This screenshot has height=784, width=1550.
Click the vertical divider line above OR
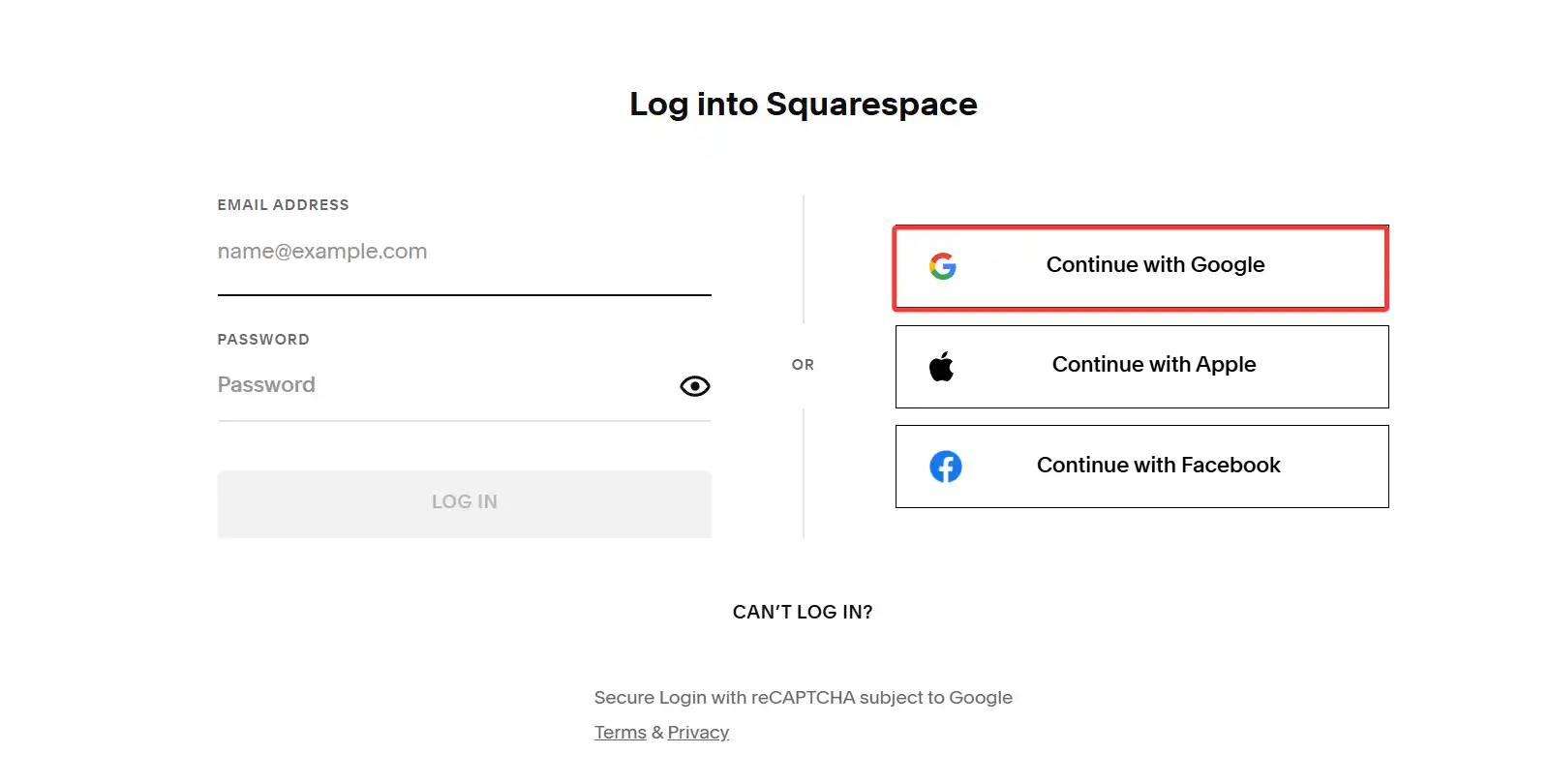point(804,259)
